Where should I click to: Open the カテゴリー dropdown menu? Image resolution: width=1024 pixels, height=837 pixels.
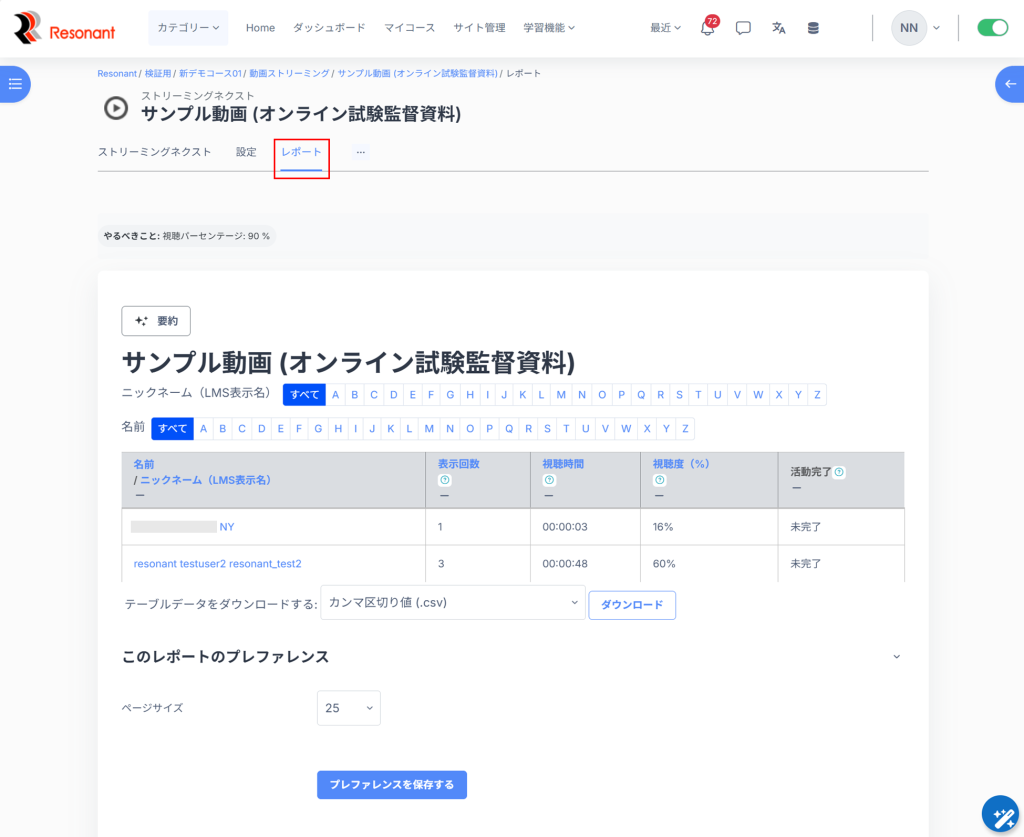(x=188, y=28)
